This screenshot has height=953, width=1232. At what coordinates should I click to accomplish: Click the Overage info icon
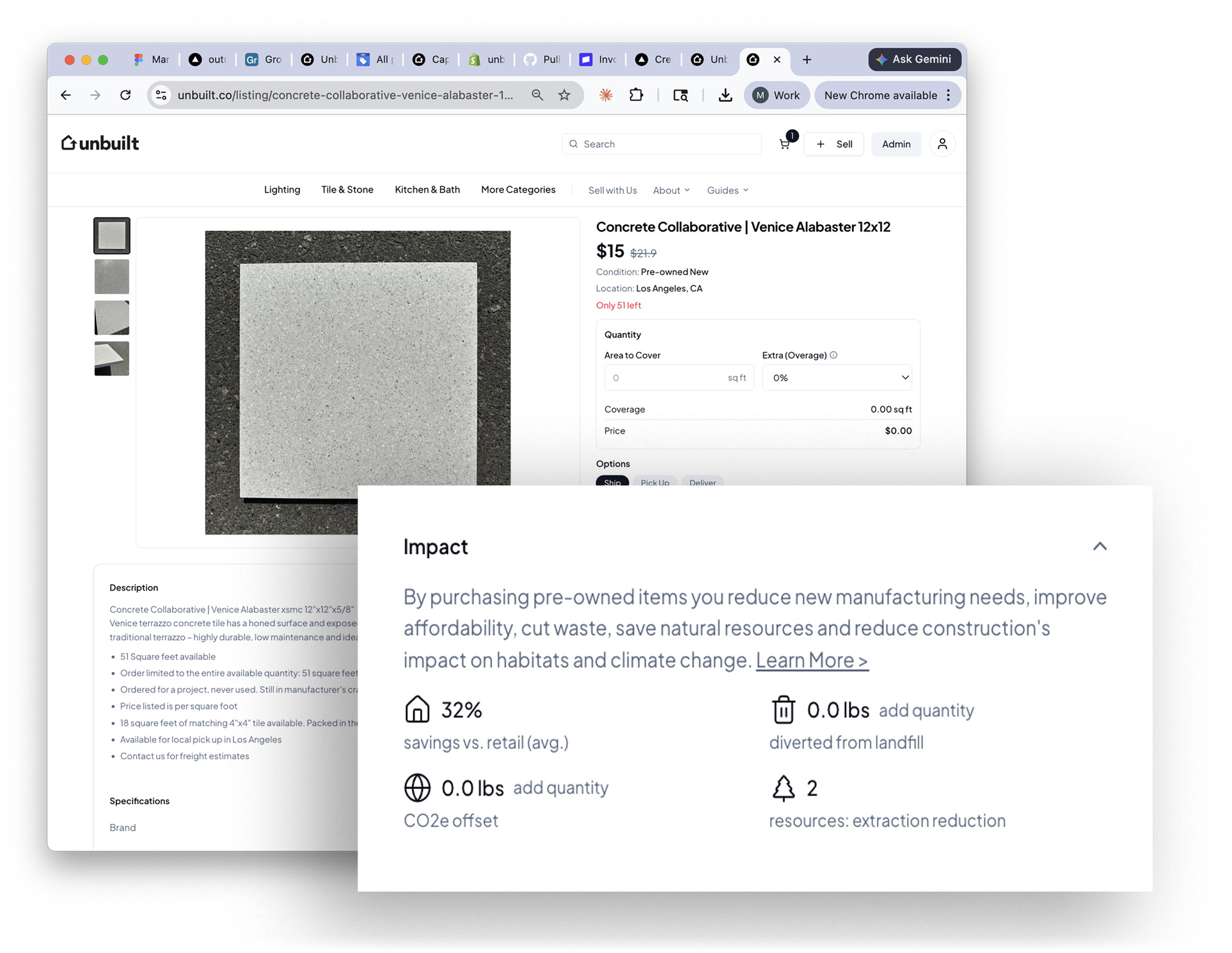(833, 355)
